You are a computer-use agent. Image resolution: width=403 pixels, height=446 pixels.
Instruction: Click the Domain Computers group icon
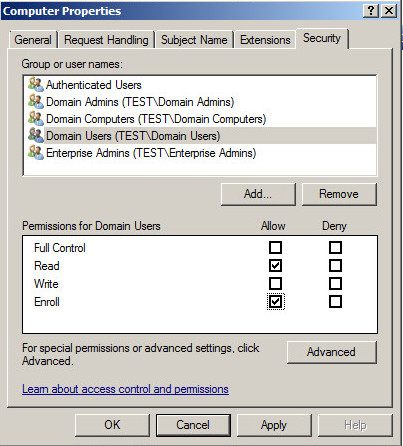(x=36, y=119)
